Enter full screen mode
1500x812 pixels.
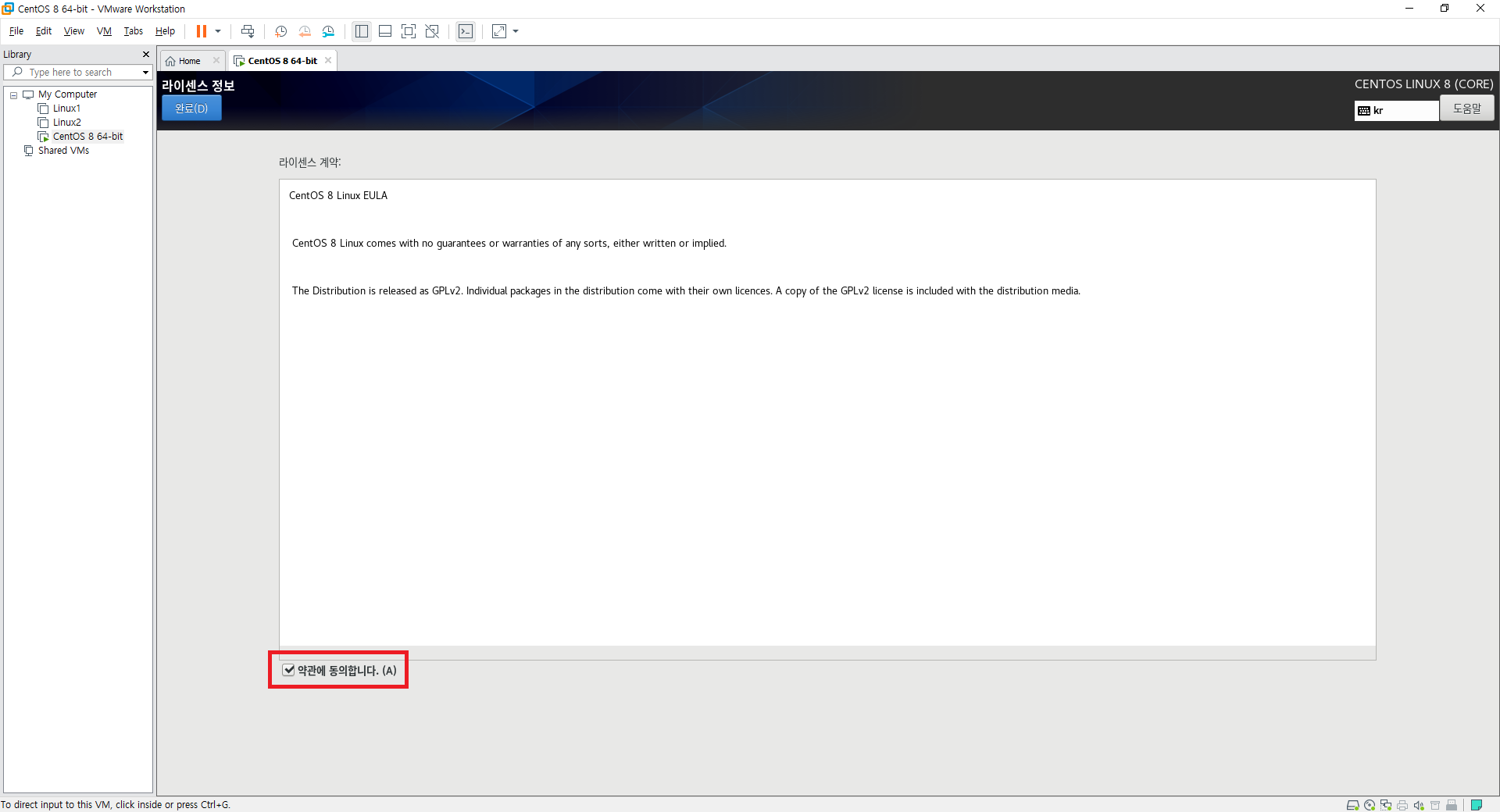(409, 31)
